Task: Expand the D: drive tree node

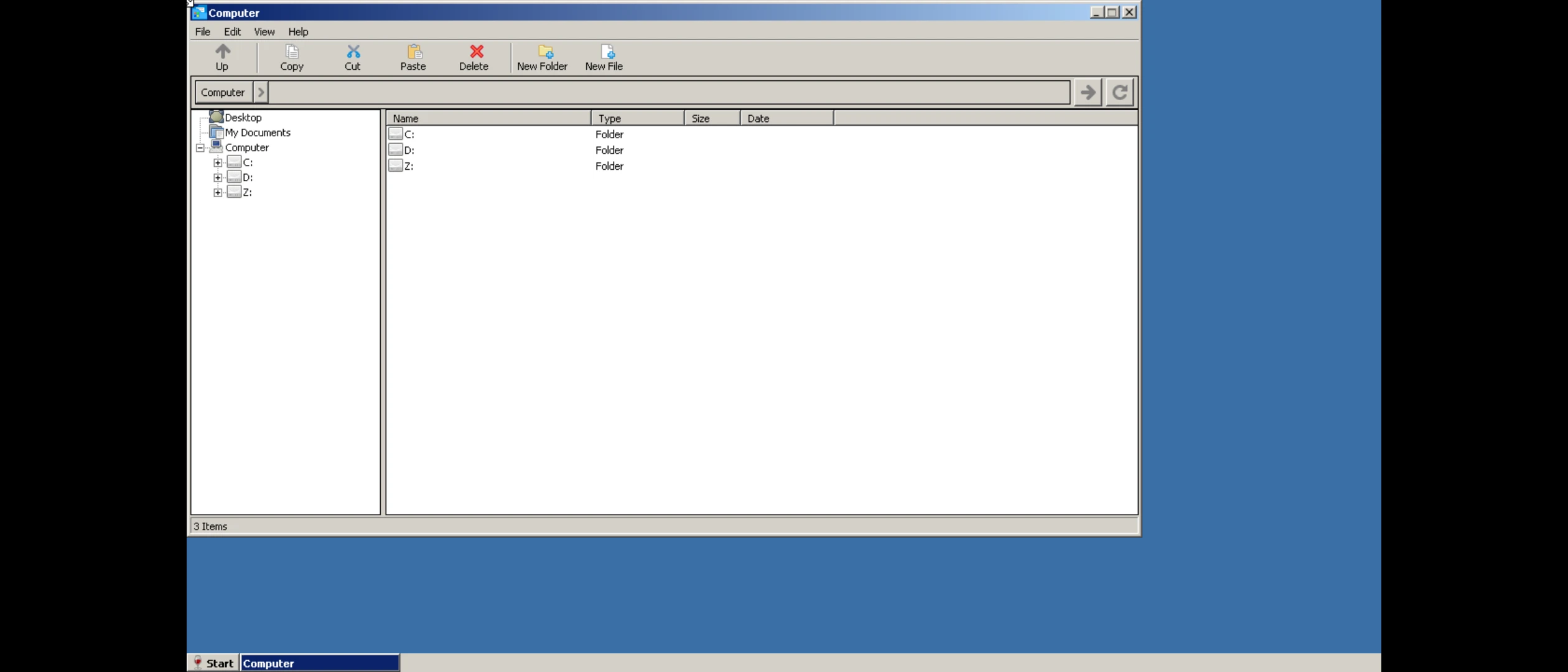Action: (x=218, y=178)
